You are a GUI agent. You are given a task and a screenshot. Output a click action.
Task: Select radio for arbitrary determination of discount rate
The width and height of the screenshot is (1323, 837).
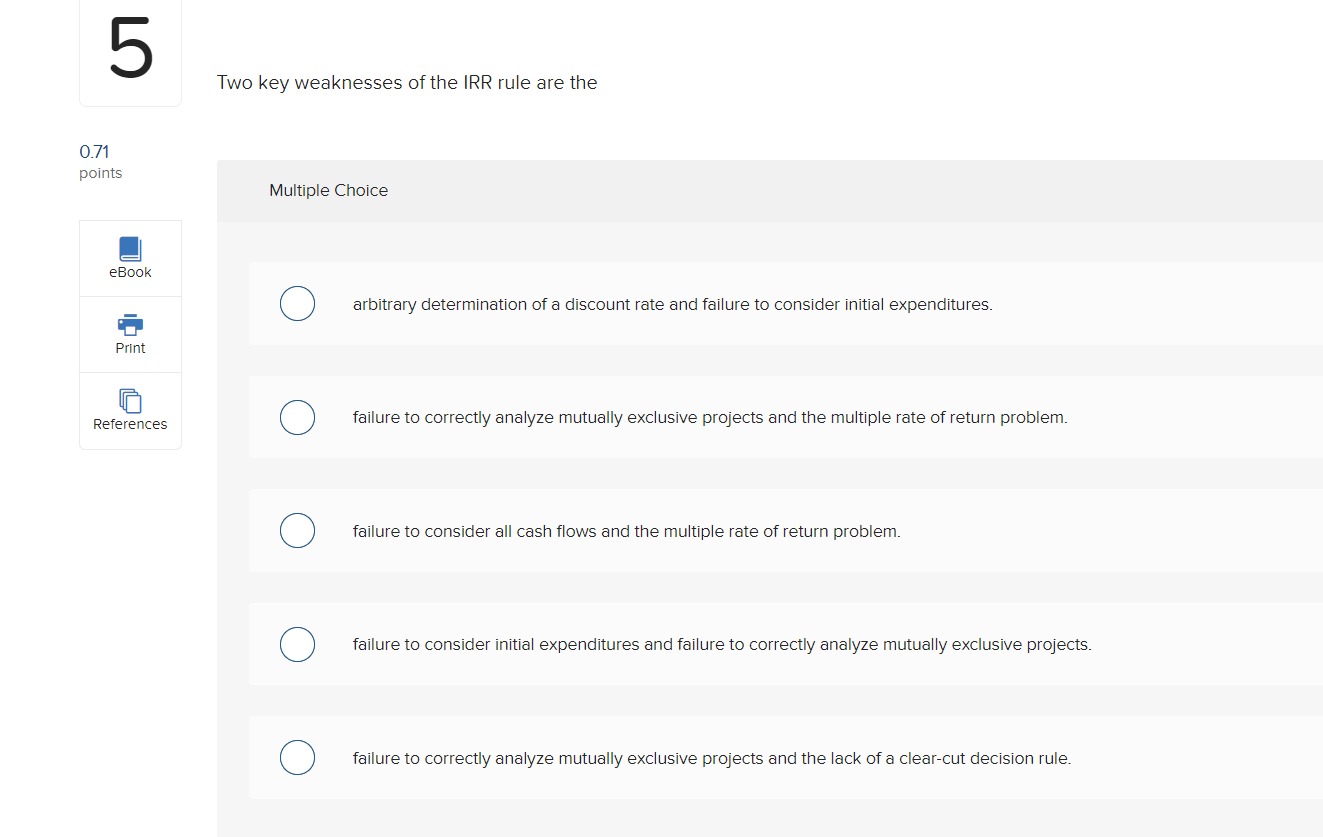tap(297, 303)
